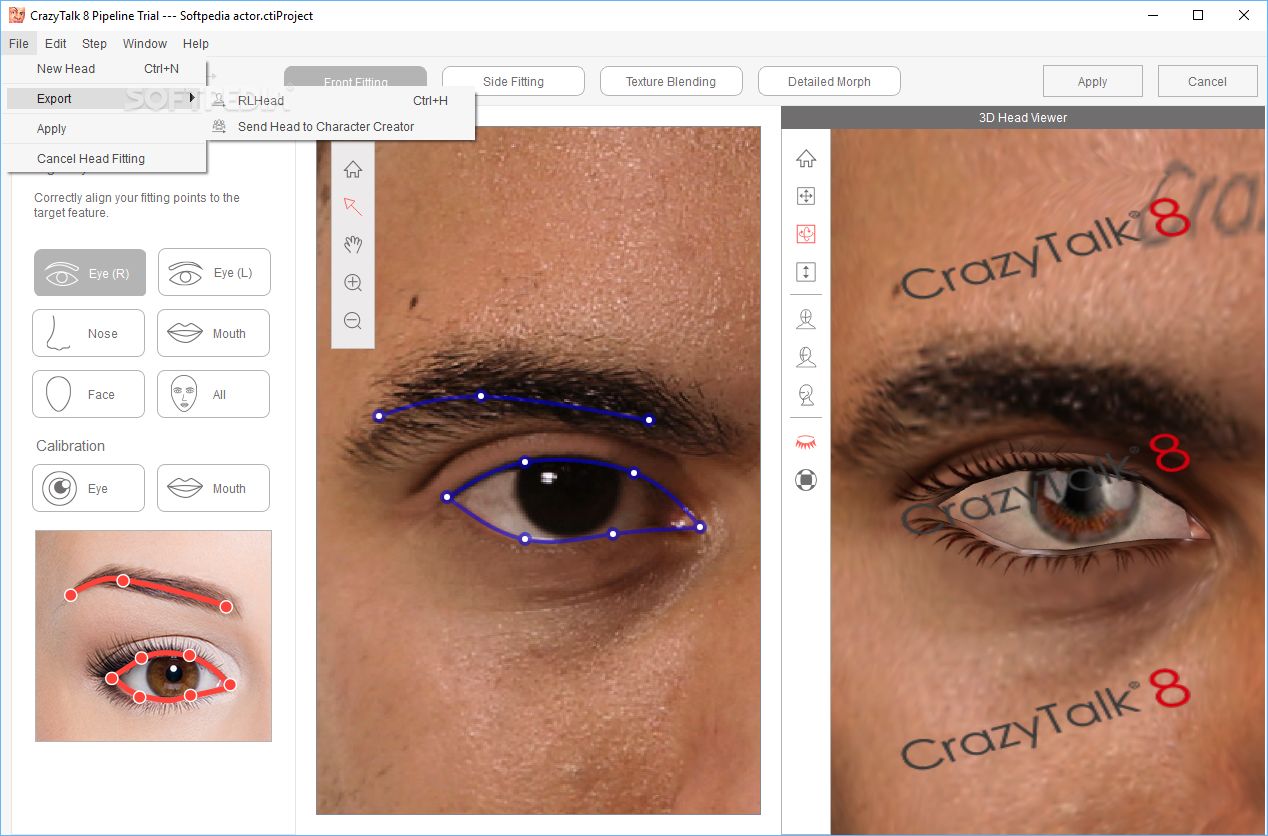
Task: Open Eye calibration
Action: click(x=88, y=488)
